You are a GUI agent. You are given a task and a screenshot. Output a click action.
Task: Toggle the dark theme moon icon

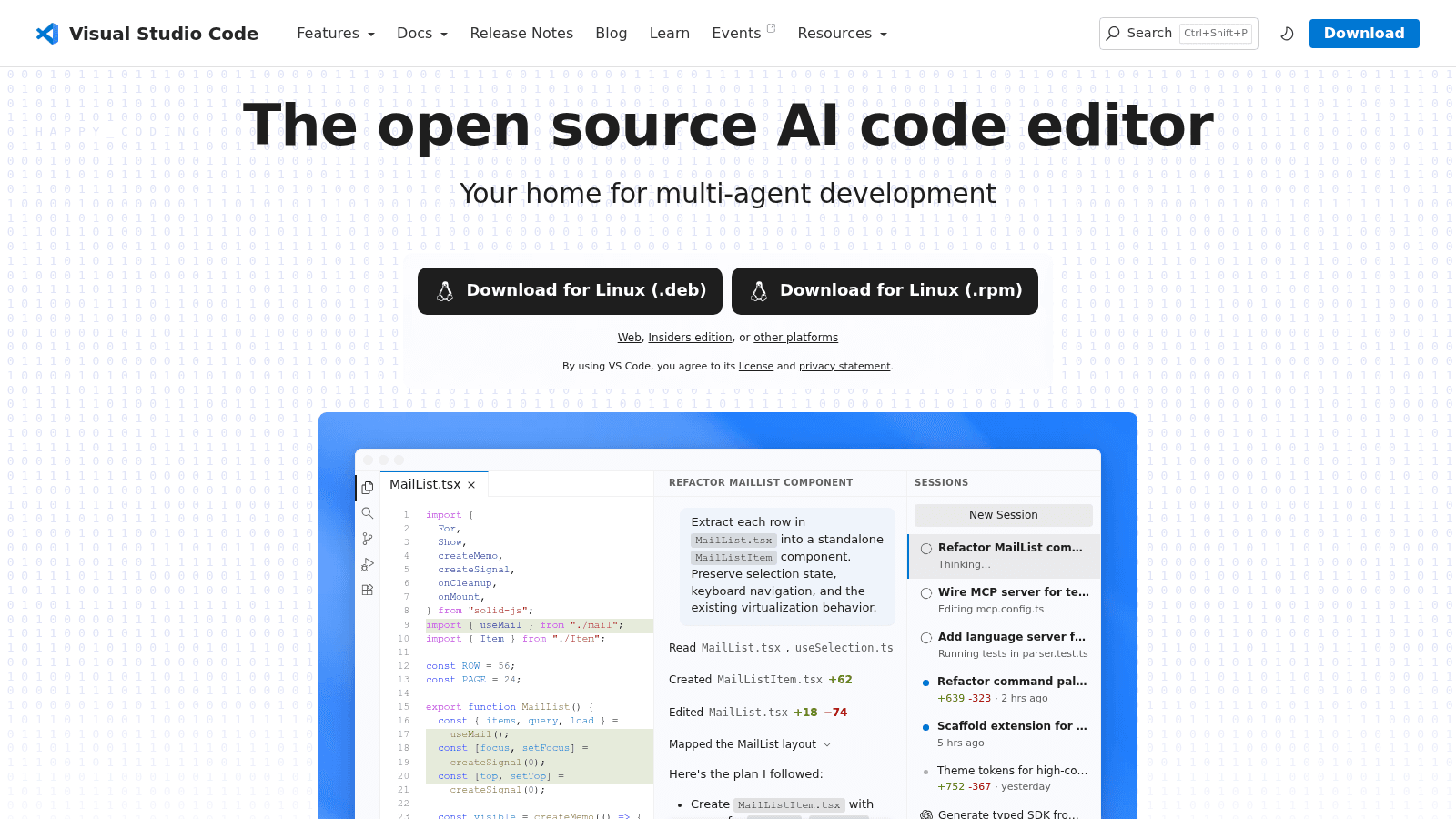[1287, 34]
